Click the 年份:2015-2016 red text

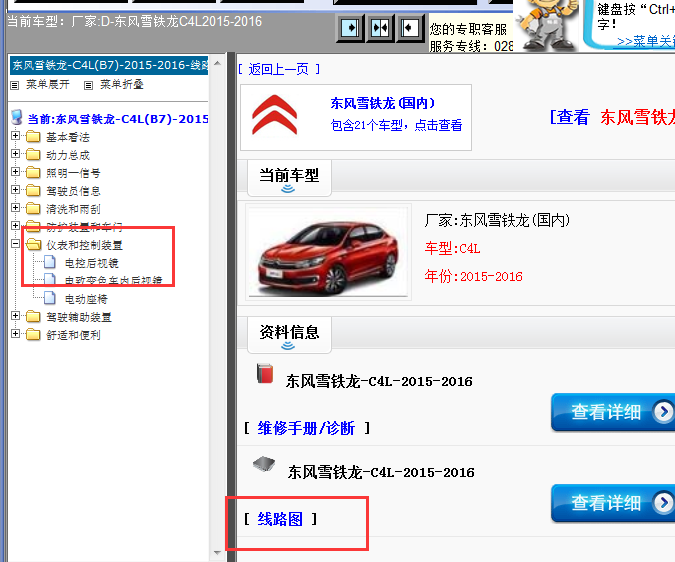[474, 276]
